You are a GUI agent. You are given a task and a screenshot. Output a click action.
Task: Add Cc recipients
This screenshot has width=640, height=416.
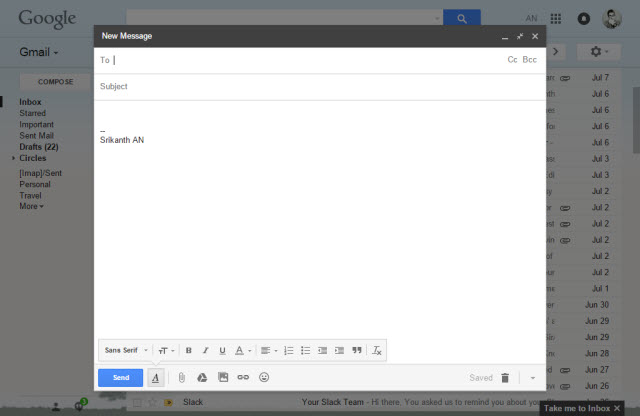[512, 60]
